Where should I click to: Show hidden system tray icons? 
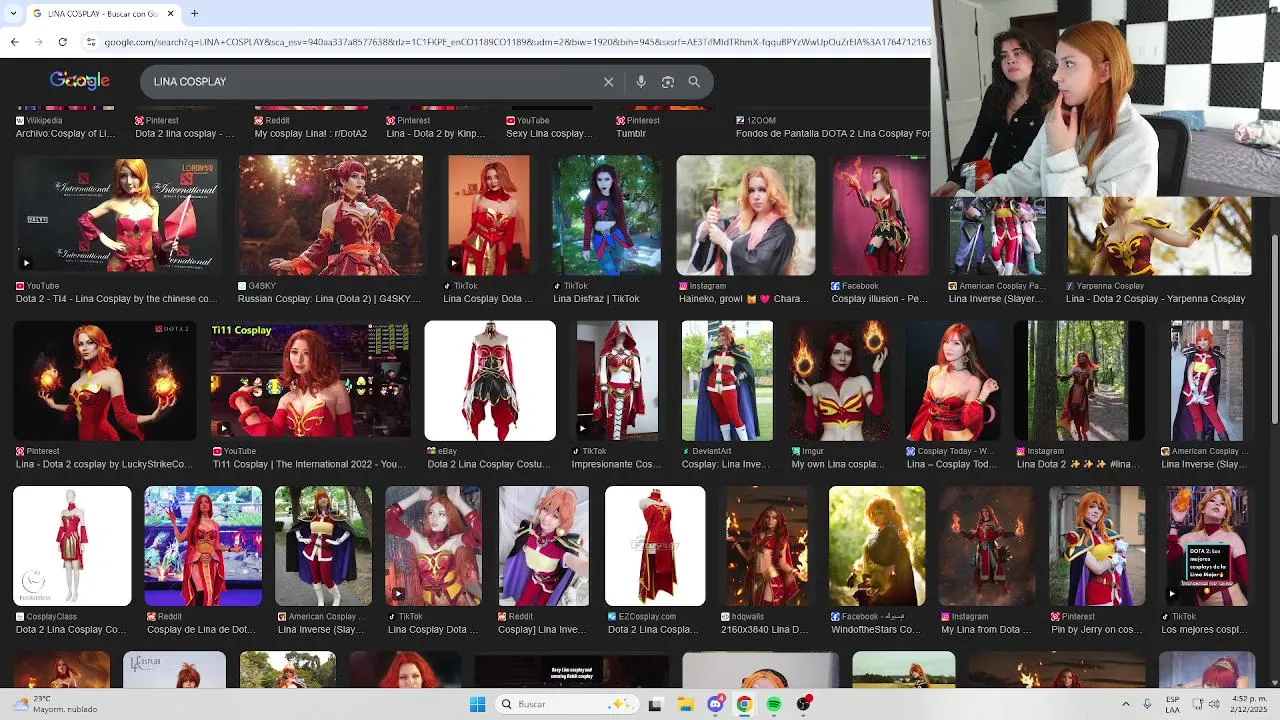pyautogui.click(x=1125, y=704)
